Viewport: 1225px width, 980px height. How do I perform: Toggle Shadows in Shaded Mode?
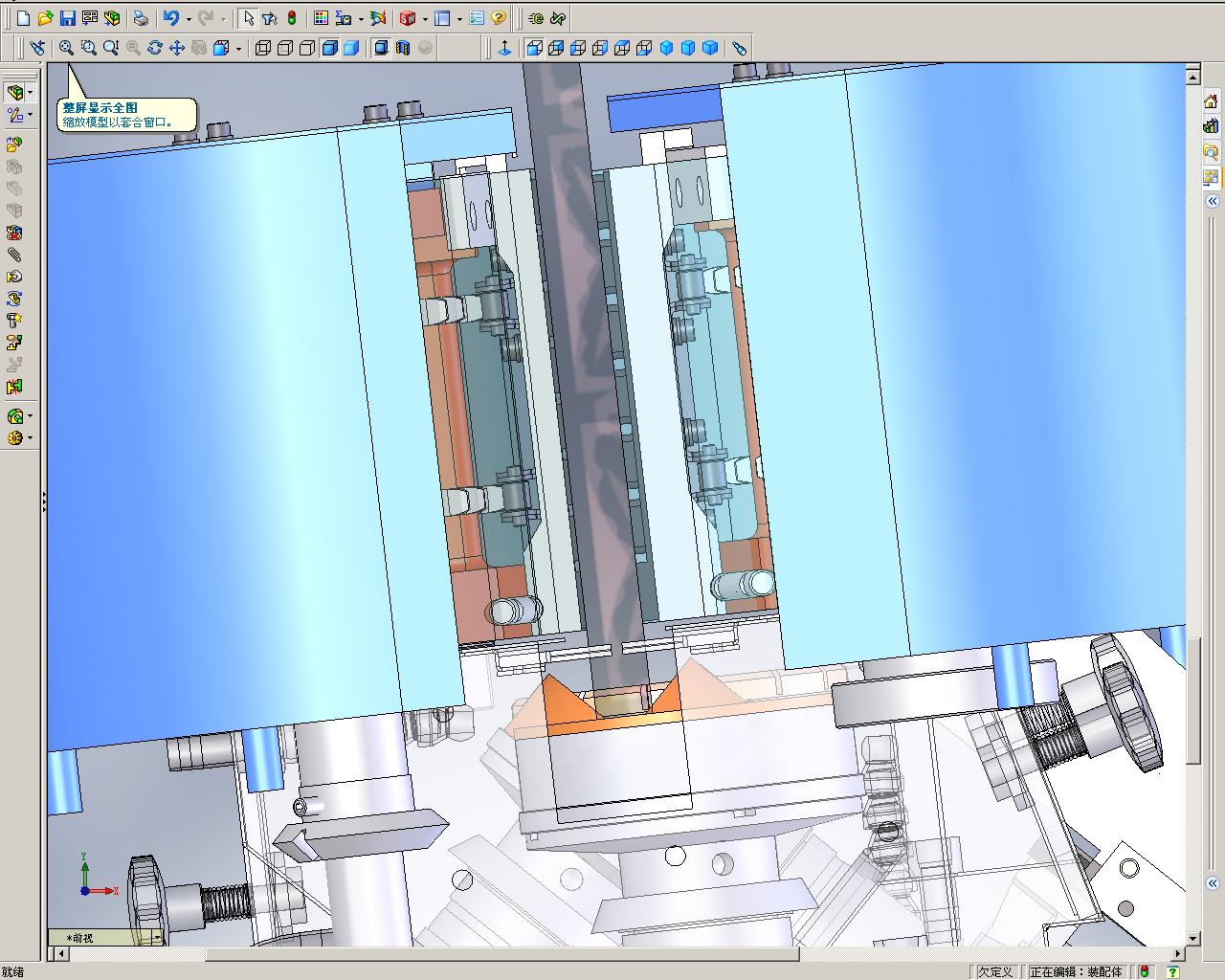(381, 48)
